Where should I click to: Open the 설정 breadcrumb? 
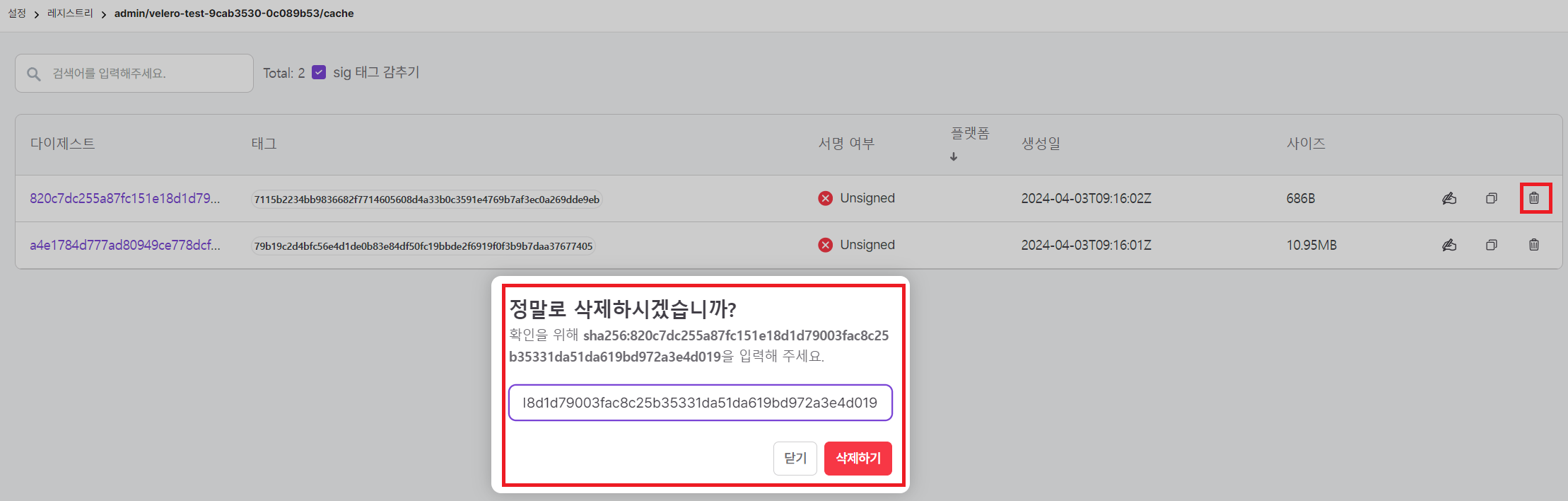pos(17,13)
